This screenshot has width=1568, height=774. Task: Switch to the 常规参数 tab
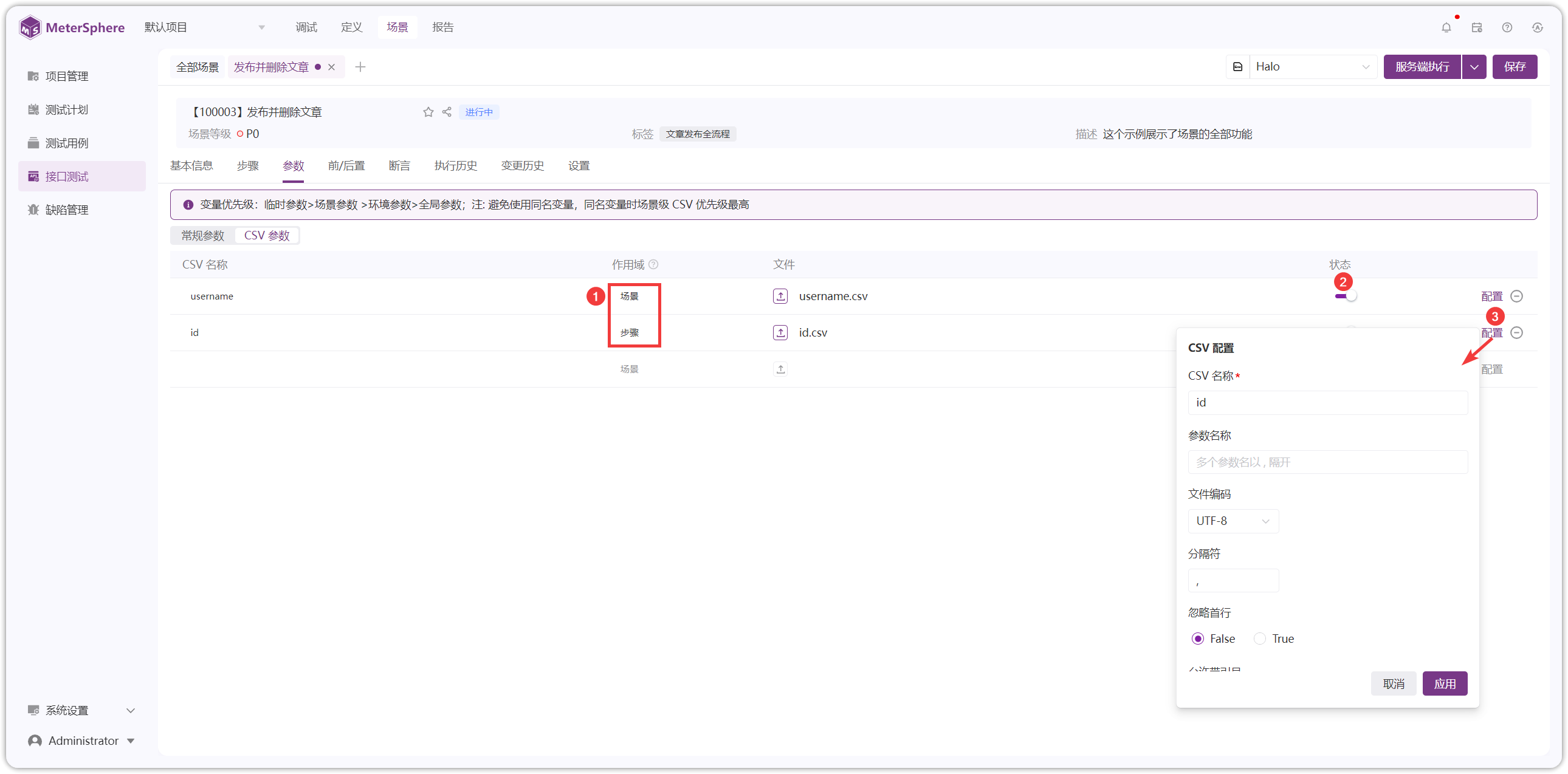click(203, 236)
